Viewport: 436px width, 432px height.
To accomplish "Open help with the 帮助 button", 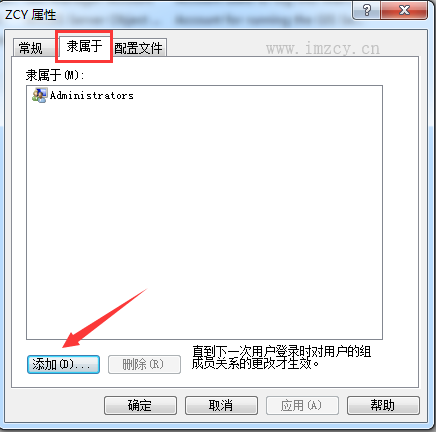I will pyautogui.click(x=383, y=405).
